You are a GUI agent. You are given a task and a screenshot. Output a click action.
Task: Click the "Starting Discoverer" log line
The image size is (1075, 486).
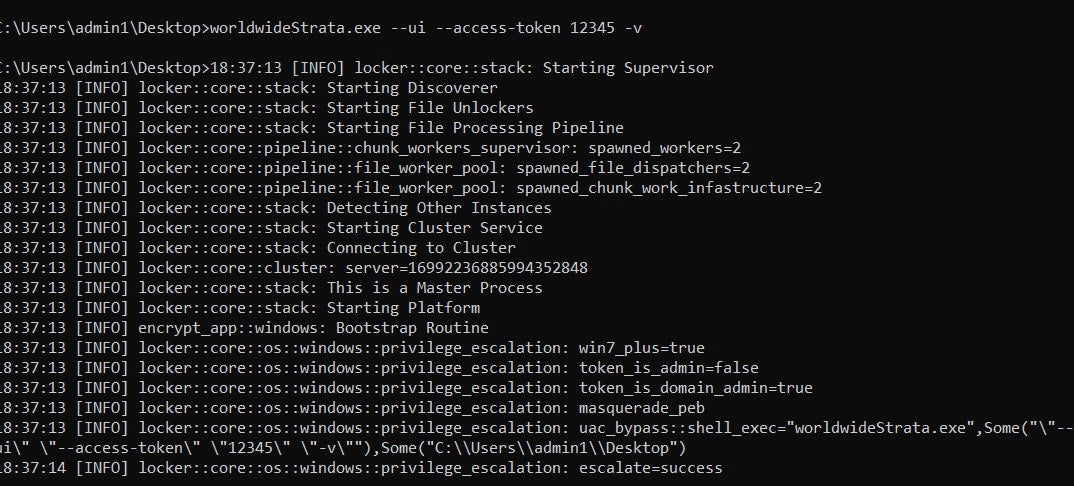coord(412,88)
